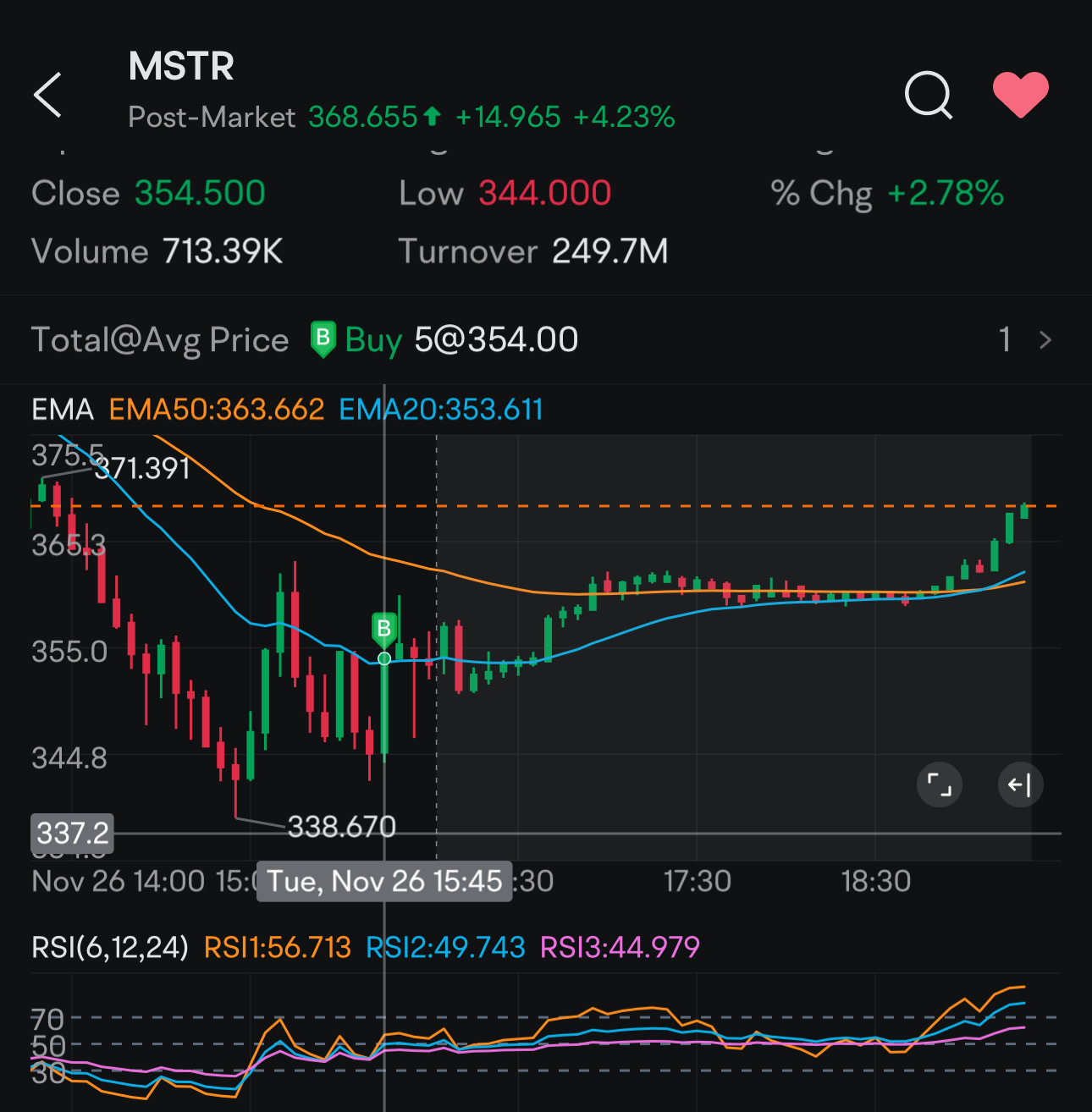Tap the 371.391 high price label

(x=142, y=468)
